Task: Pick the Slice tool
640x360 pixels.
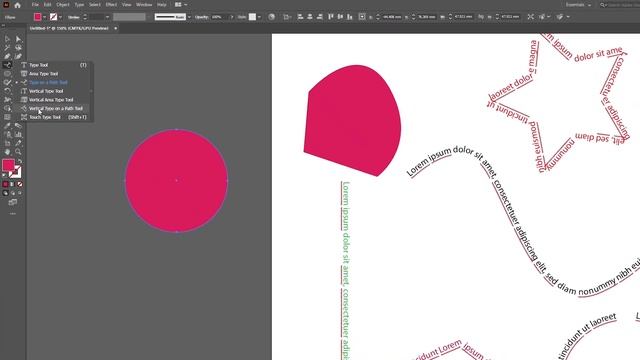Action: coord(18,143)
